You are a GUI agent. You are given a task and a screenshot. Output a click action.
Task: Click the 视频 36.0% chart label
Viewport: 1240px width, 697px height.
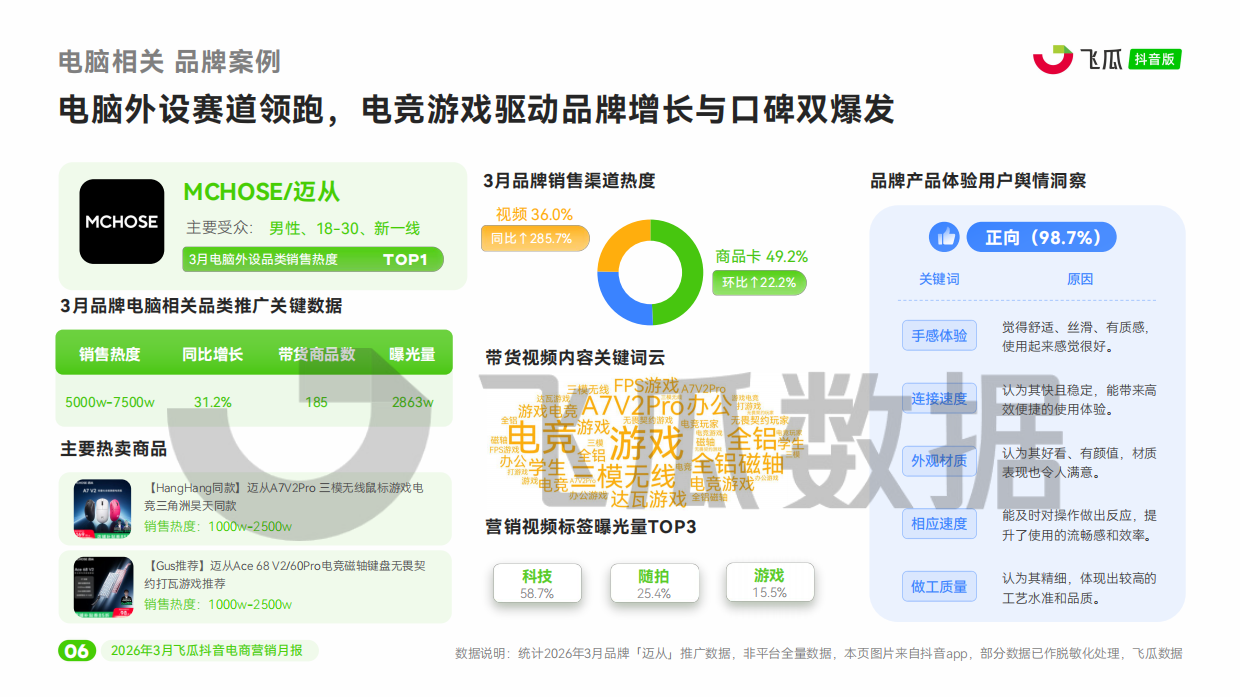(x=534, y=214)
